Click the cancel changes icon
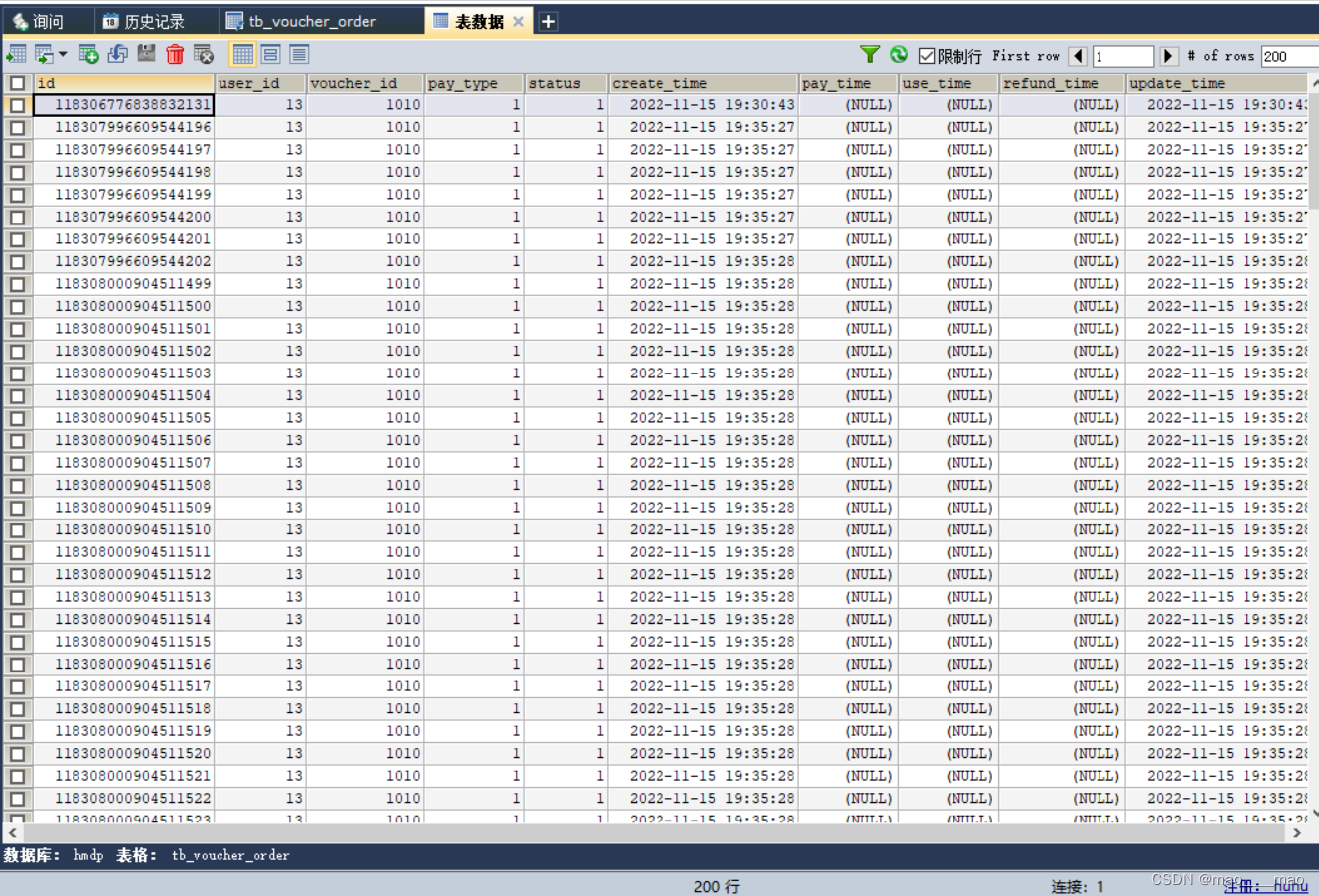The height and width of the screenshot is (896, 1319). [204, 54]
